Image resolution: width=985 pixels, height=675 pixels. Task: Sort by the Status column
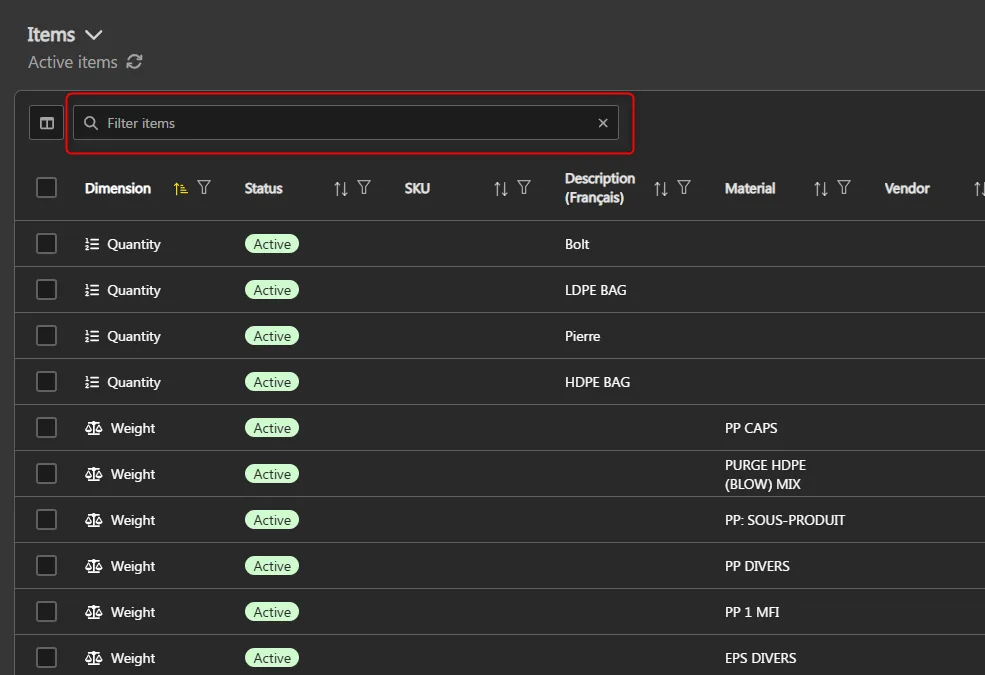point(341,188)
